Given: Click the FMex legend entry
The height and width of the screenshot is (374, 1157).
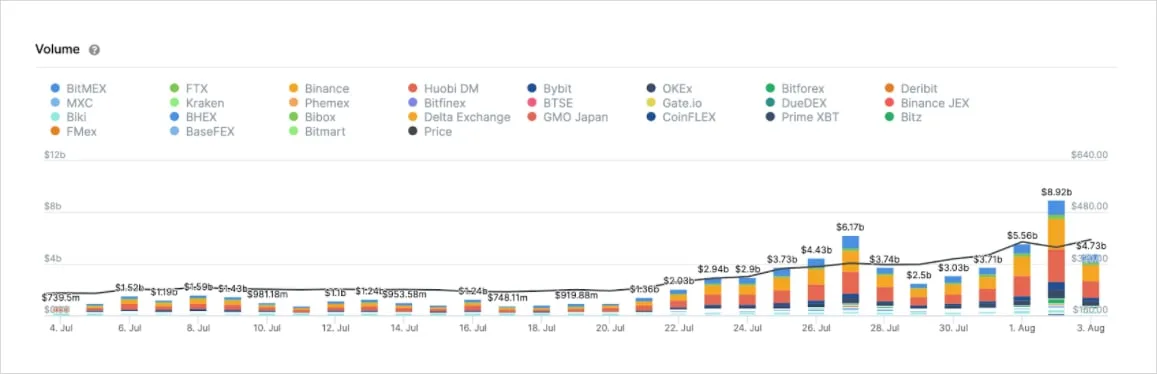Looking at the screenshot, I should [x=73, y=131].
